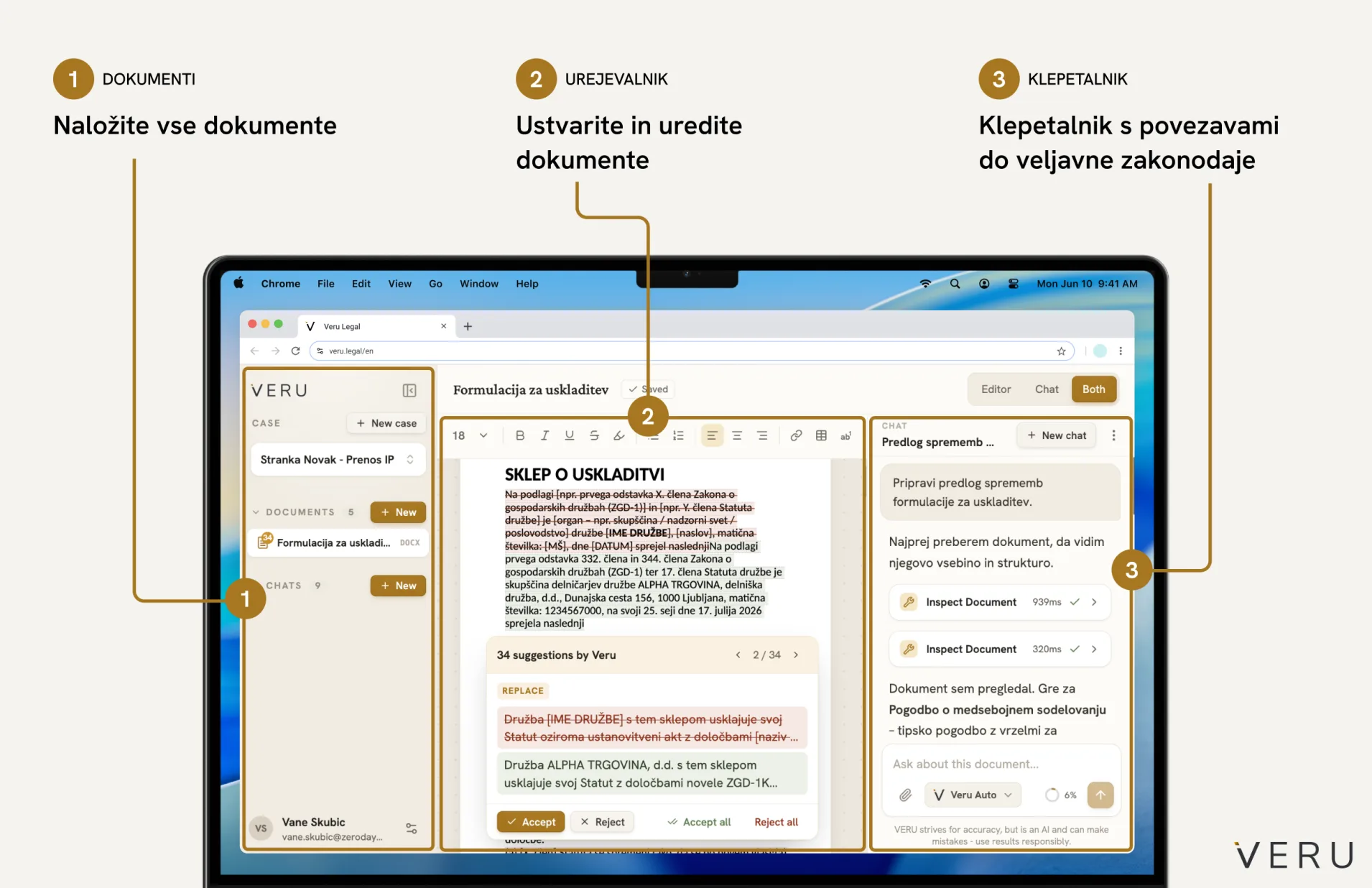Screen dimensions: 1372x888
Task: Toggle bold formatting in editor toolbar
Action: click(x=520, y=435)
